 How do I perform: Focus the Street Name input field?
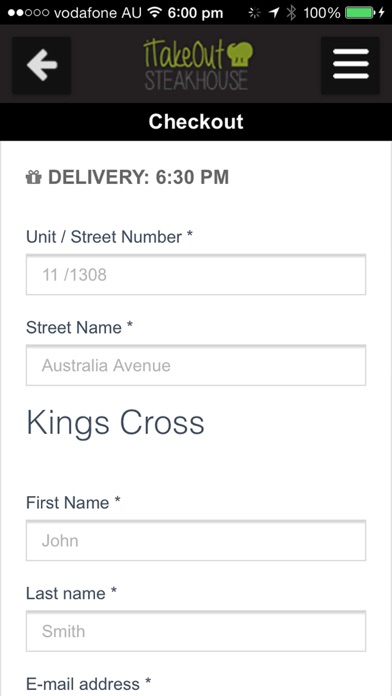(196, 365)
